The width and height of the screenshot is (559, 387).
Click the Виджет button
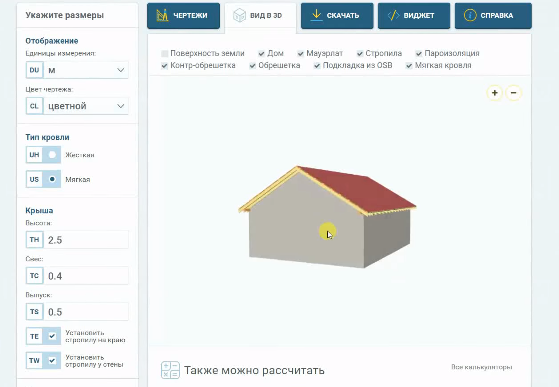(414, 16)
